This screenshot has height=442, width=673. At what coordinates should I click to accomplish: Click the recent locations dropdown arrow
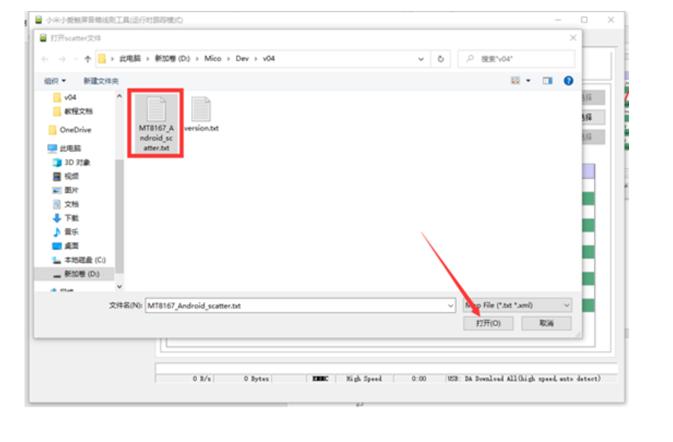(x=76, y=59)
